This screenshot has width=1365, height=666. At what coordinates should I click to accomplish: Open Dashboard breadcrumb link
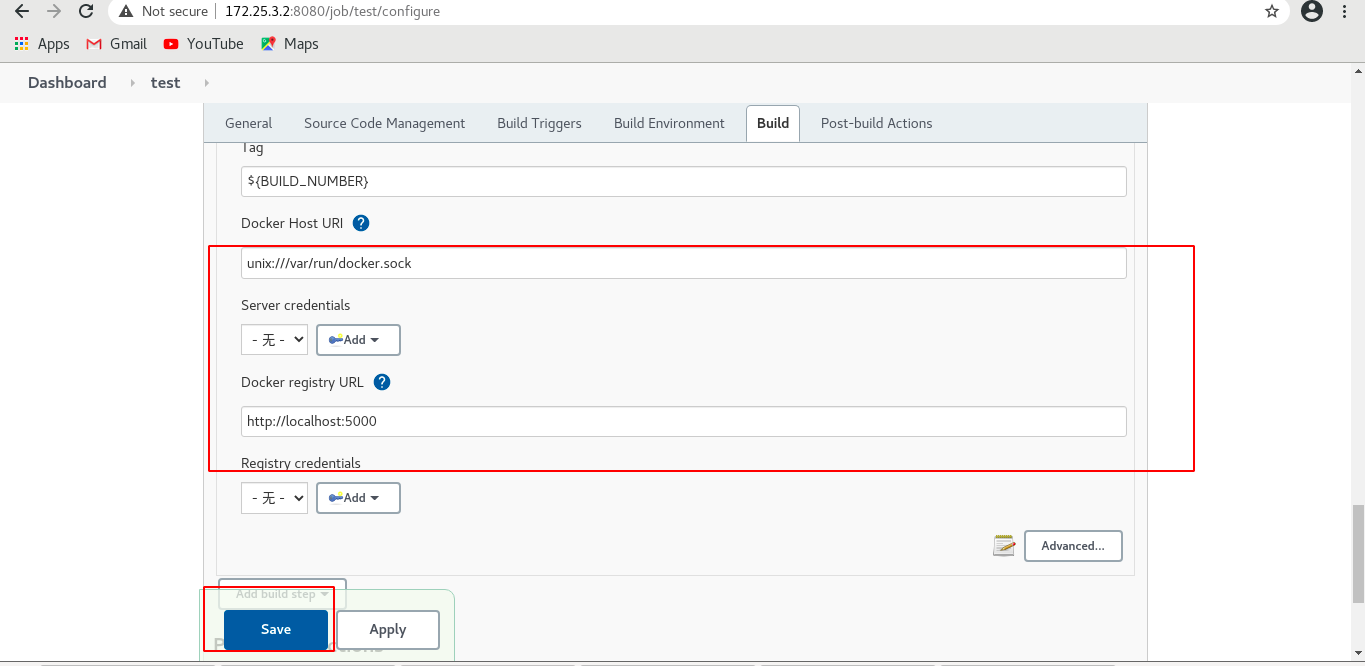67,83
